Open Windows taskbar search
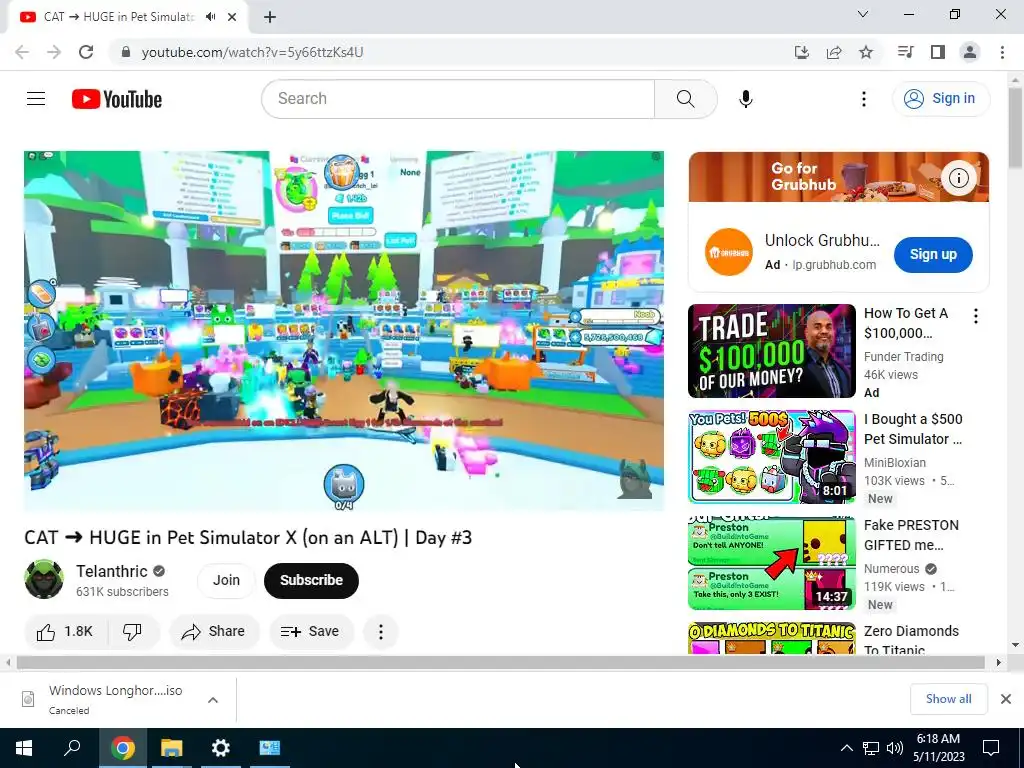The image size is (1024, 768). pyautogui.click(x=72, y=748)
